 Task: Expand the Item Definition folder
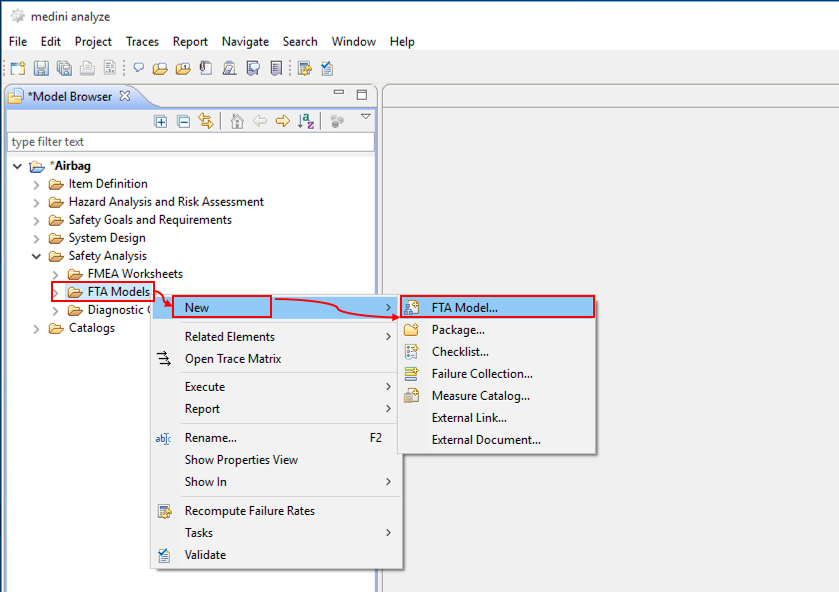click(37, 184)
